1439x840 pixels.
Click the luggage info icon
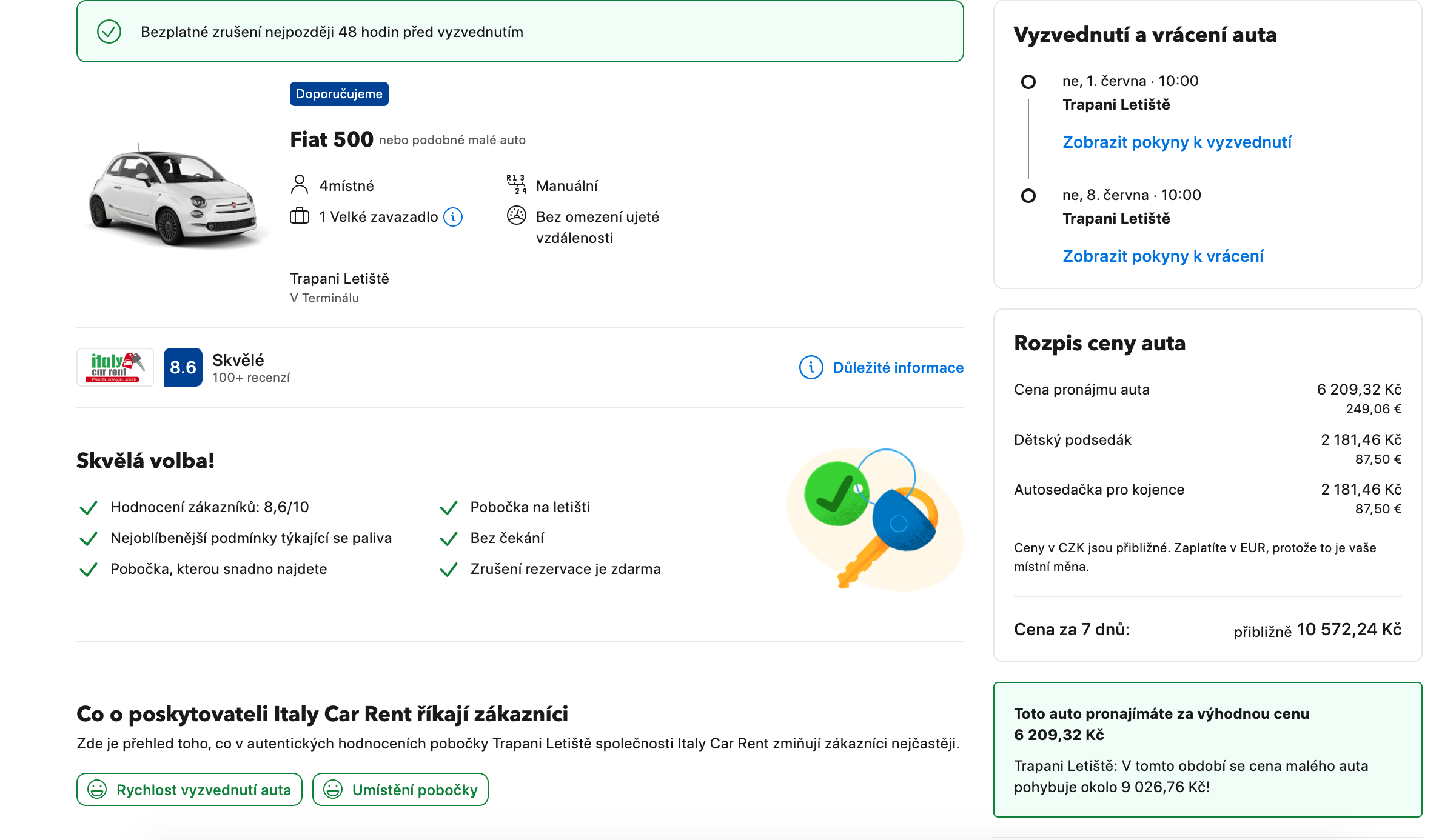coord(453,217)
